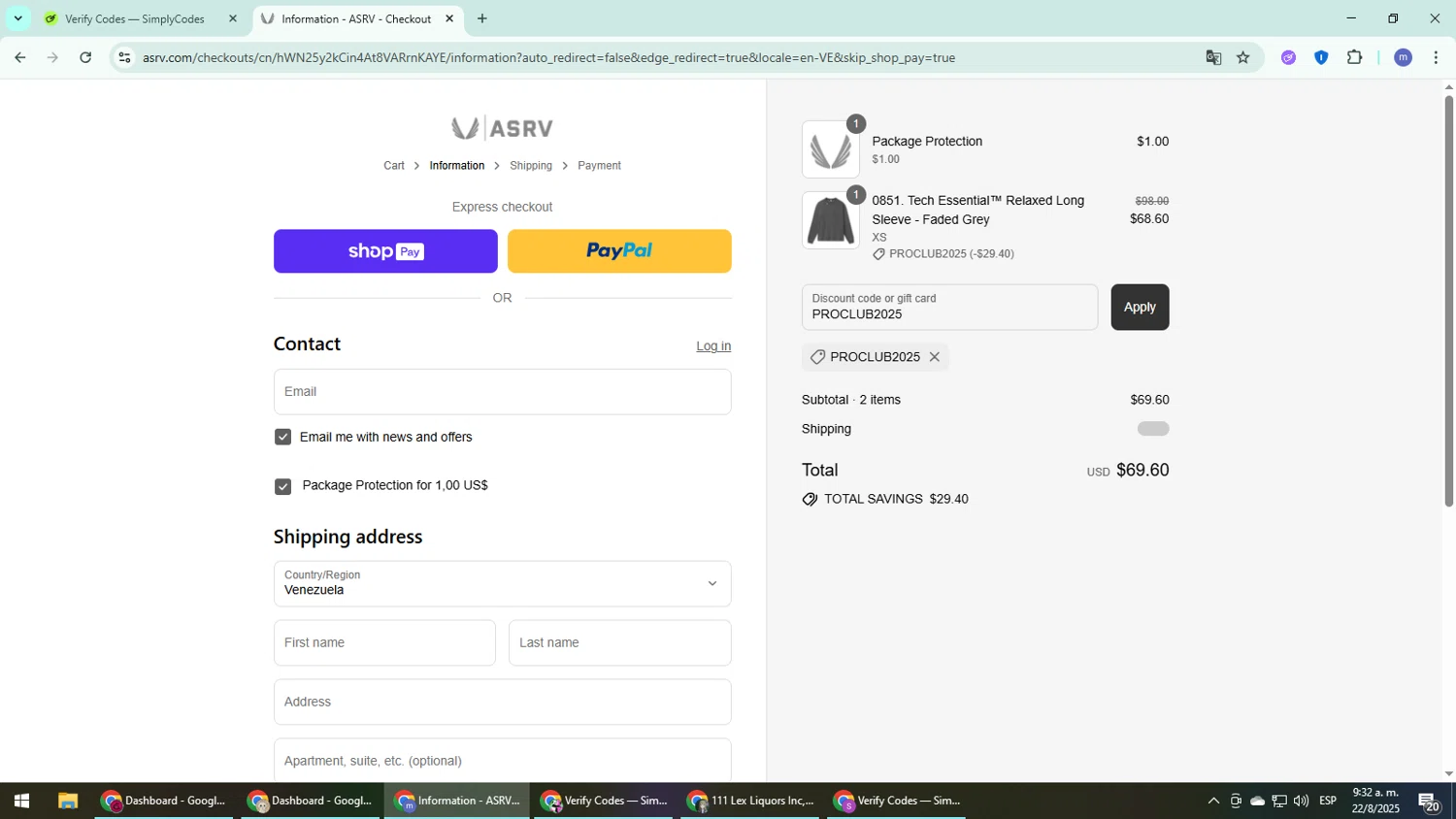Image resolution: width=1456 pixels, height=819 pixels.
Task: Go to Cart breadcrumb step
Action: 394,166
